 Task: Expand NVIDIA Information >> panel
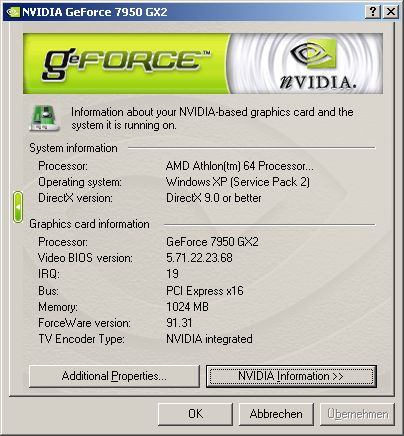[x=291, y=376]
